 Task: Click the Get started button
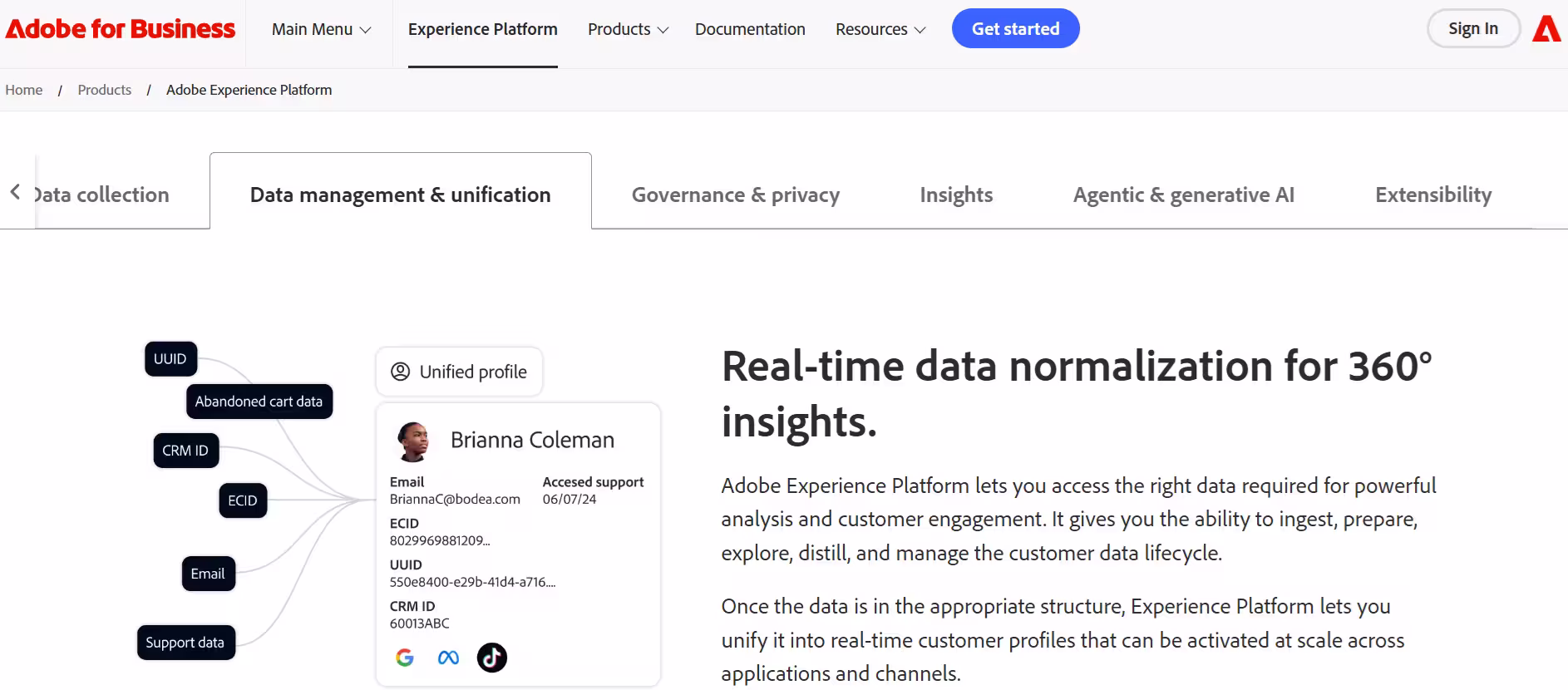(1016, 28)
